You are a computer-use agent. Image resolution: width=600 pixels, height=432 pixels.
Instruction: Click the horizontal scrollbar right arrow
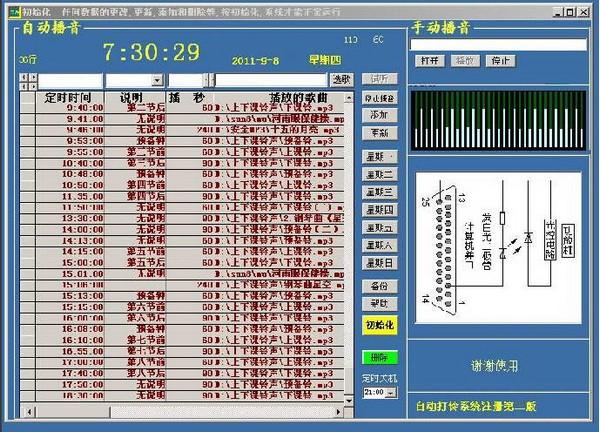coord(338,412)
